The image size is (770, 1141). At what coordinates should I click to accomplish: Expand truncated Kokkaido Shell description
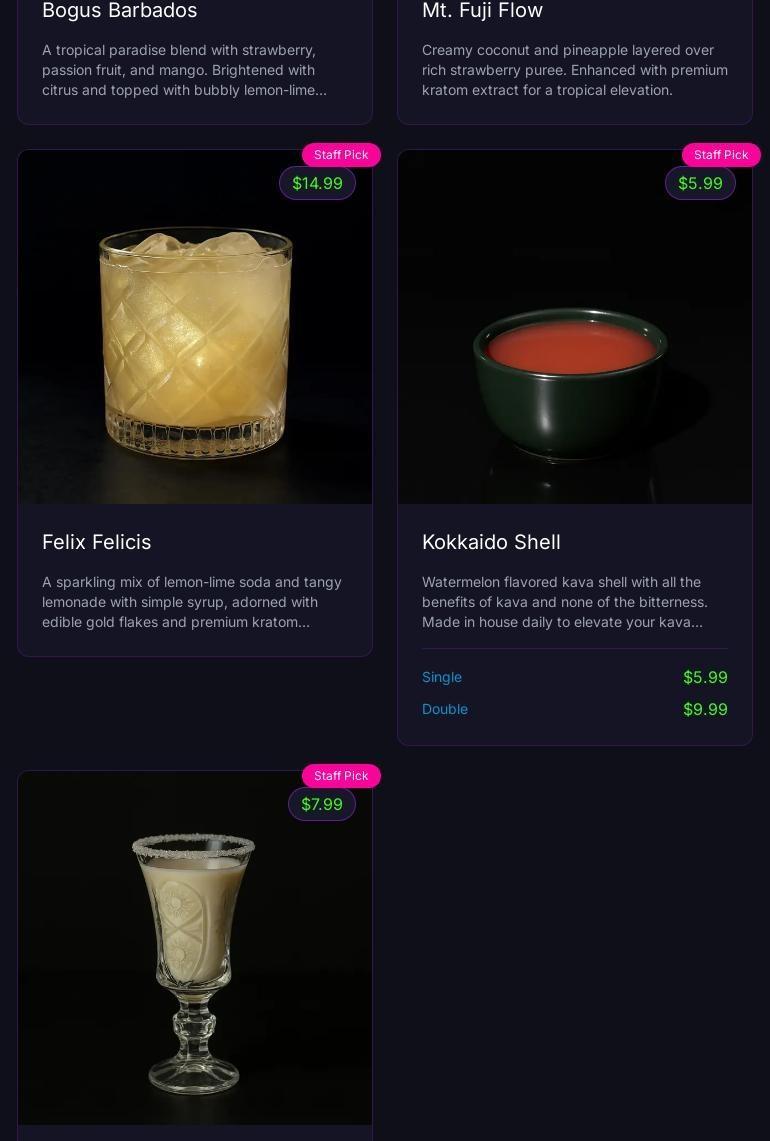tap(565, 603)
